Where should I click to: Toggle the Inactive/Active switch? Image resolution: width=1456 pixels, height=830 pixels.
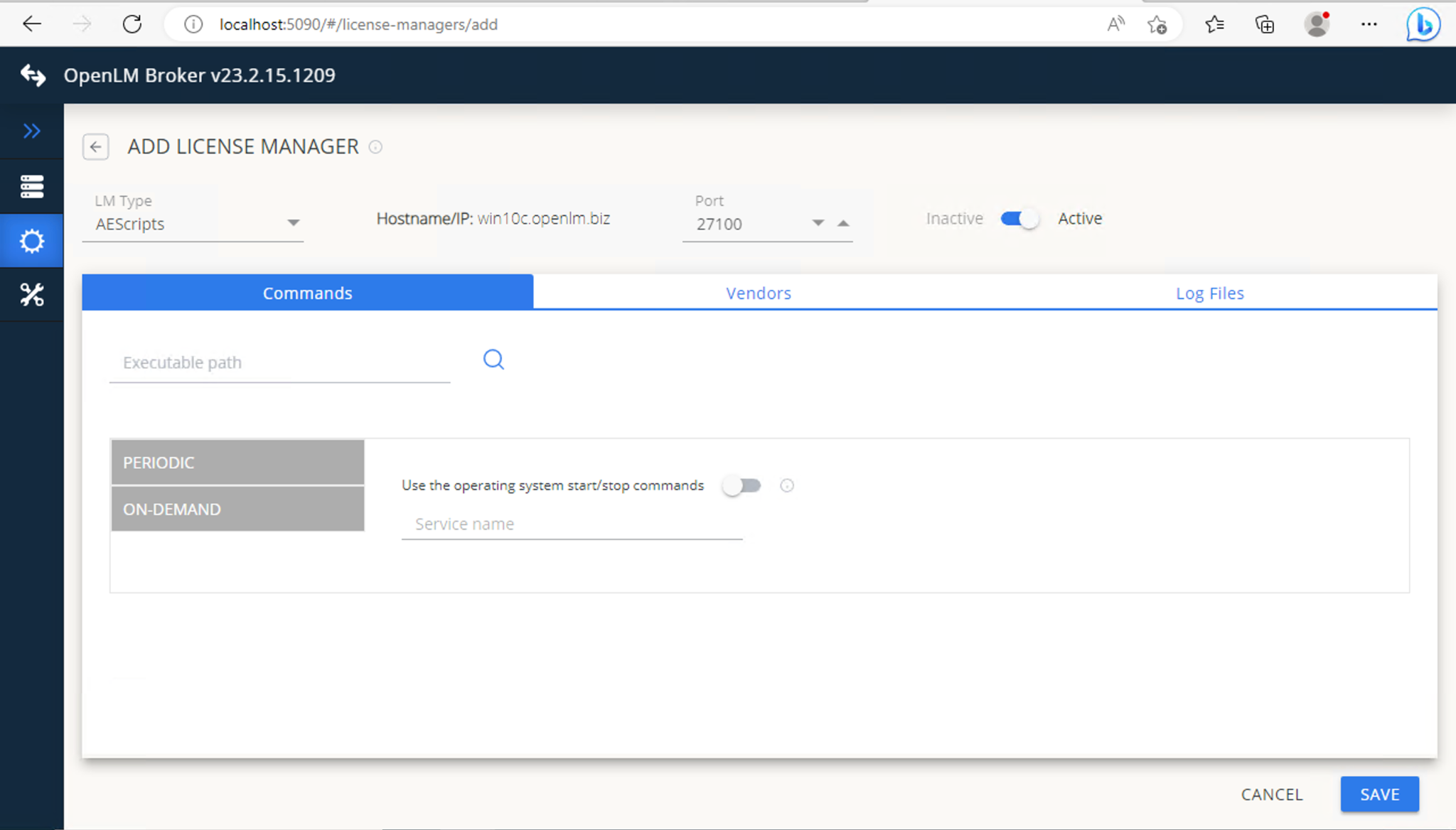point(1019,218)
